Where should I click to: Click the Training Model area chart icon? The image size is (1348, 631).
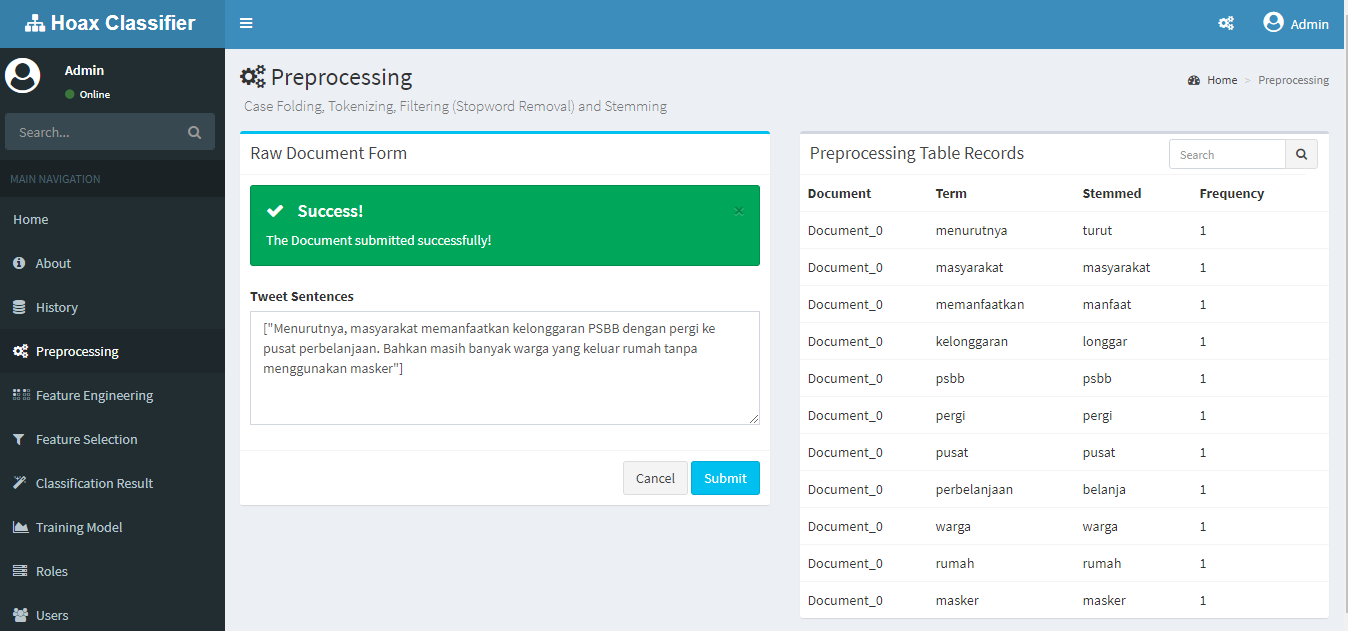(20, 527)
